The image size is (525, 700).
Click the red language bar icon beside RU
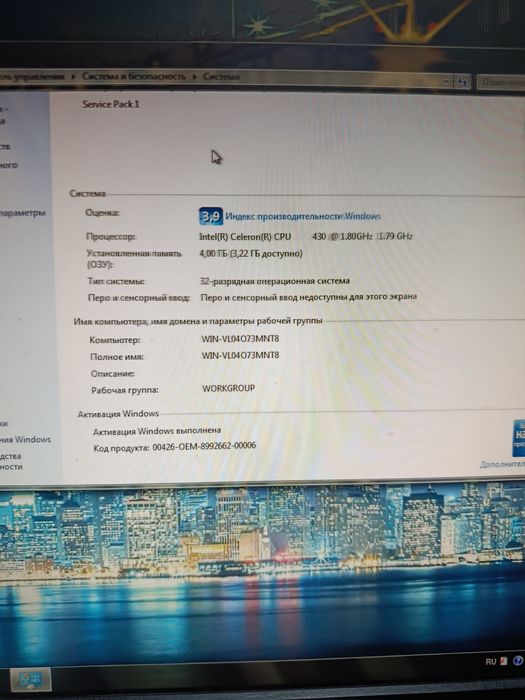(504, 661)
